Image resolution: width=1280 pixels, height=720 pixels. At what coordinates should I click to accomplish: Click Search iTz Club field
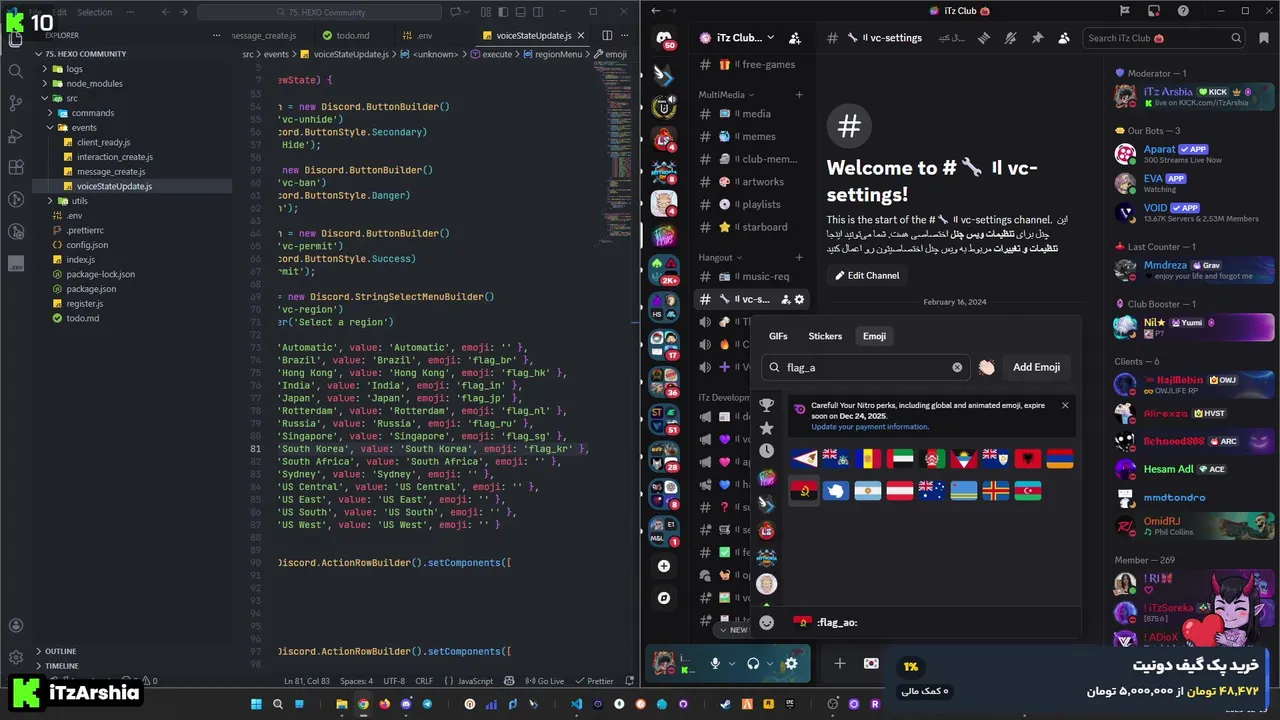[x=1164, y=38]
